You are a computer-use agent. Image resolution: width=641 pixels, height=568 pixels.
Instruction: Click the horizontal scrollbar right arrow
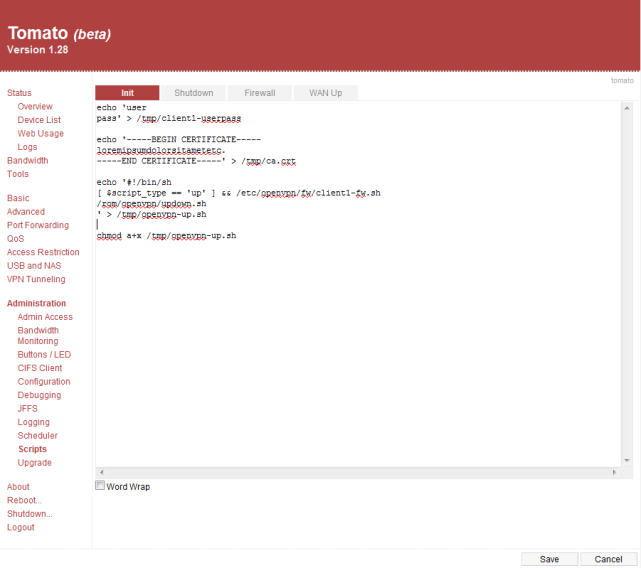pos(614,472)
